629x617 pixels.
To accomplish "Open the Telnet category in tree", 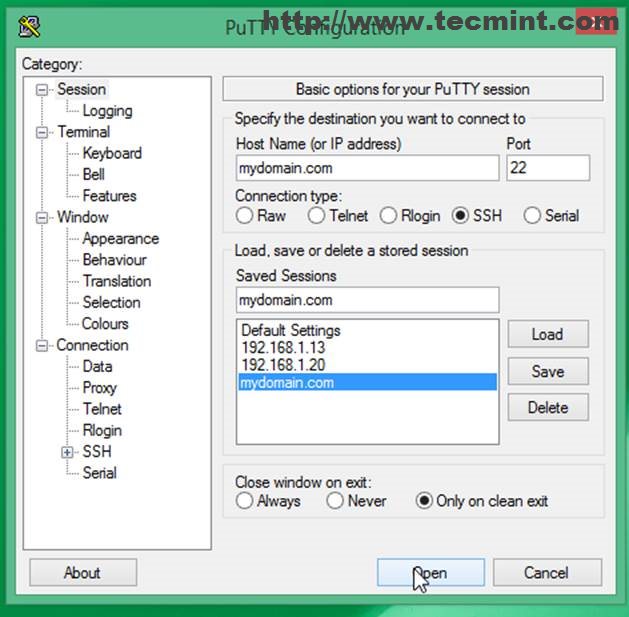I will pyautogui.click(x=102, y=409).
